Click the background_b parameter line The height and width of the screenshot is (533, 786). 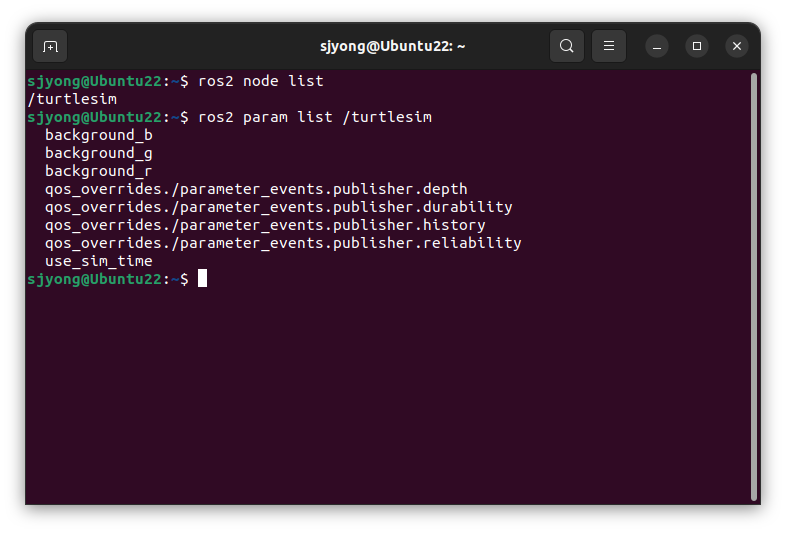coord(99,135)
